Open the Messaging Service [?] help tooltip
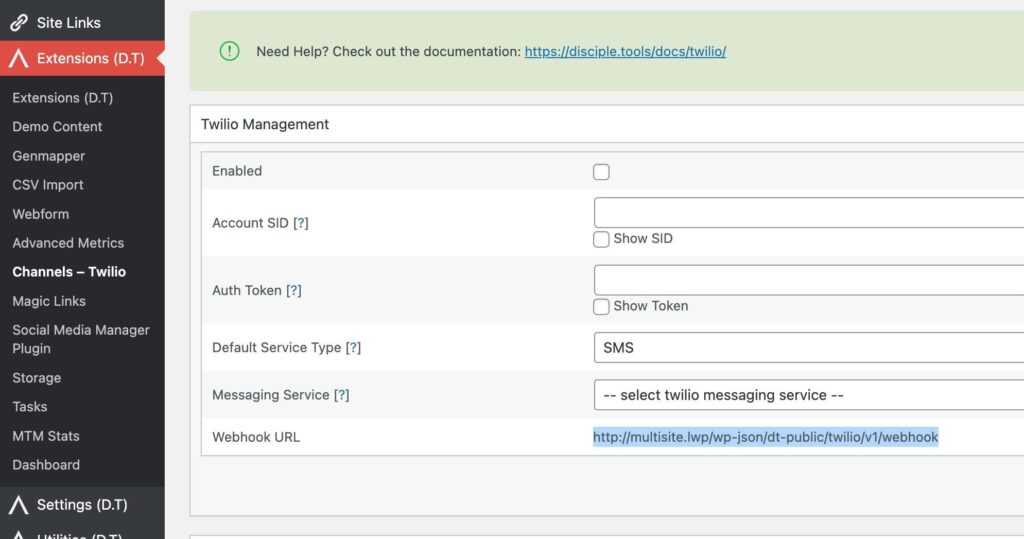This screenshot has height=539, width=1024. (x=341, y=395)
